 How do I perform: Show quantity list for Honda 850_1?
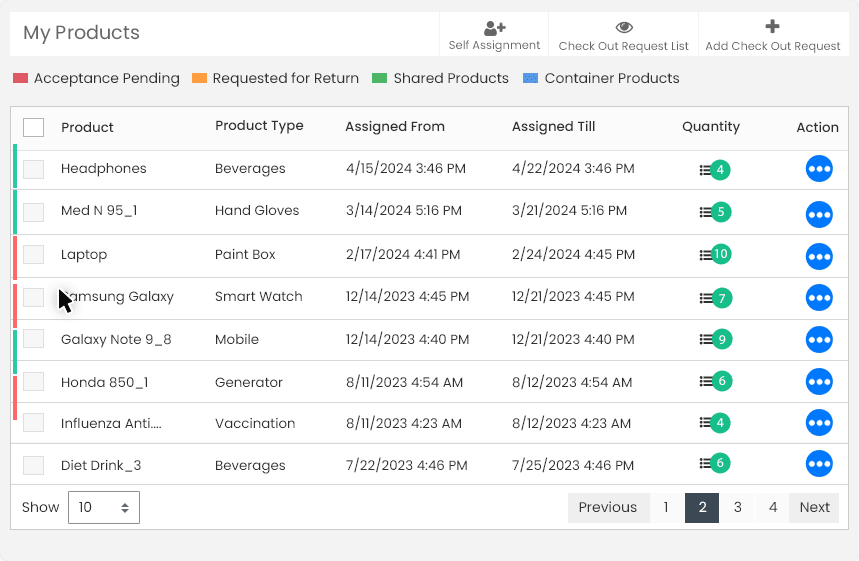706,382
